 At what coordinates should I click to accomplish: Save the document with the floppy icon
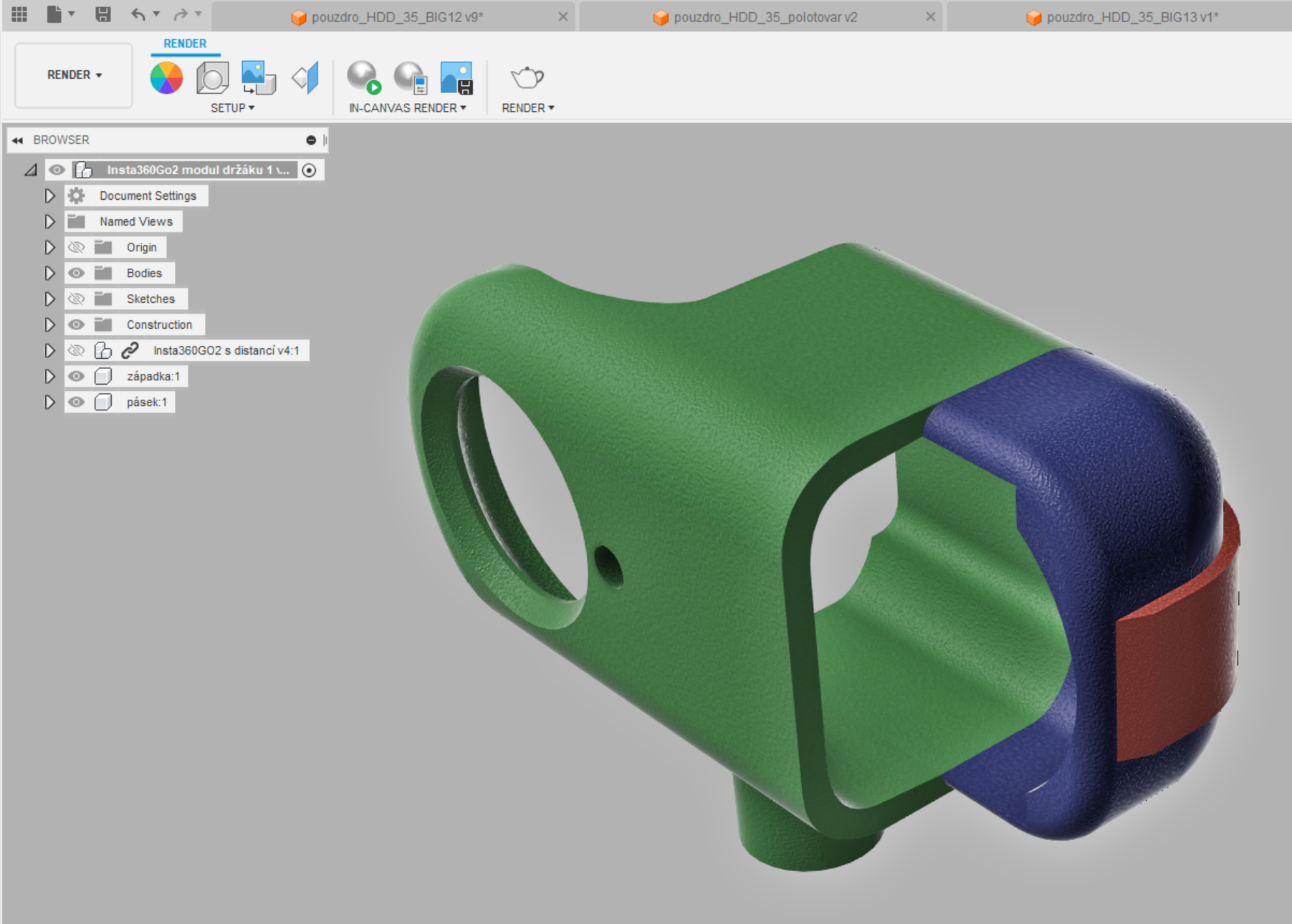103,14
